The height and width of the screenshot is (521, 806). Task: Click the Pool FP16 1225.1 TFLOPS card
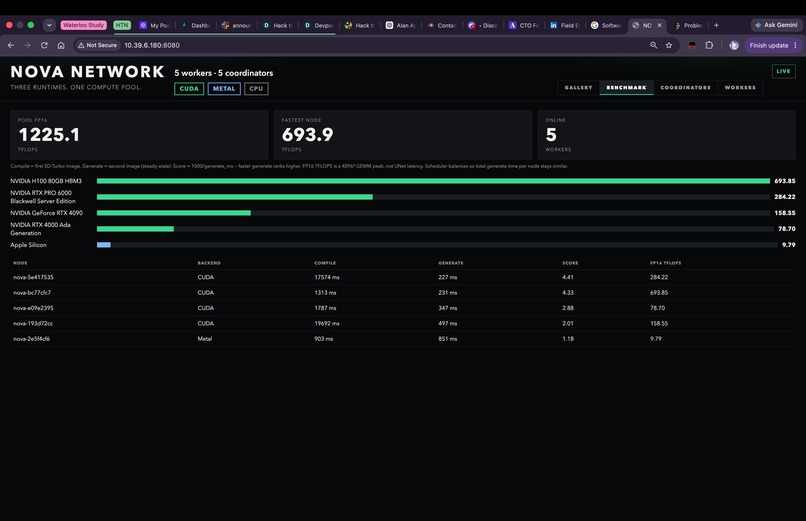tap(139, 135)
